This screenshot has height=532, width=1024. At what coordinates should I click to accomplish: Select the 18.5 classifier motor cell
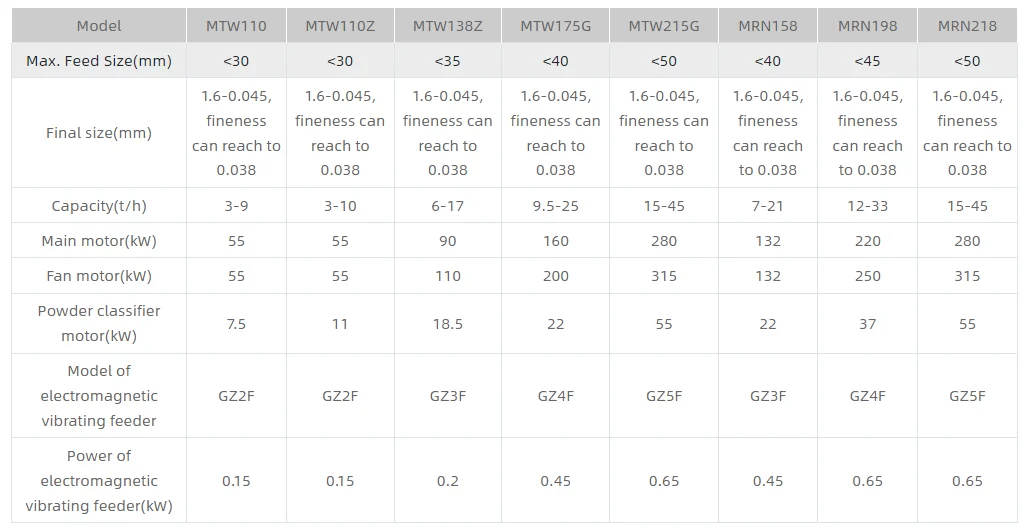click(x=447, y=323)
